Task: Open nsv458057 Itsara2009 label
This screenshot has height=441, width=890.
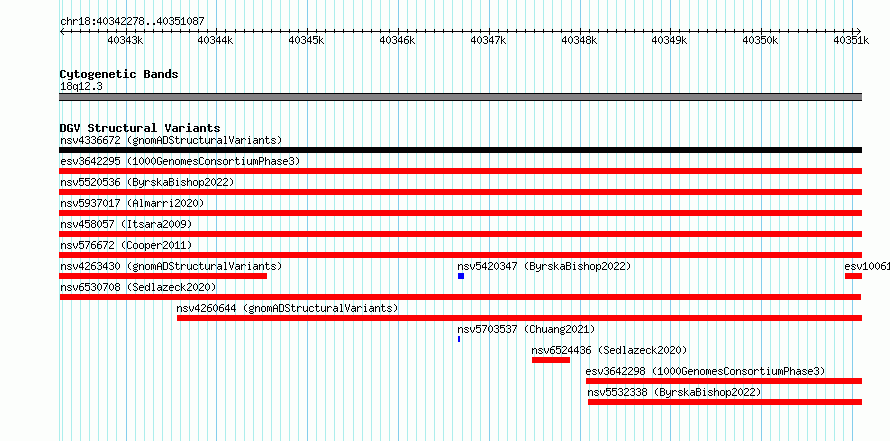Action: (x=126, y=224)
